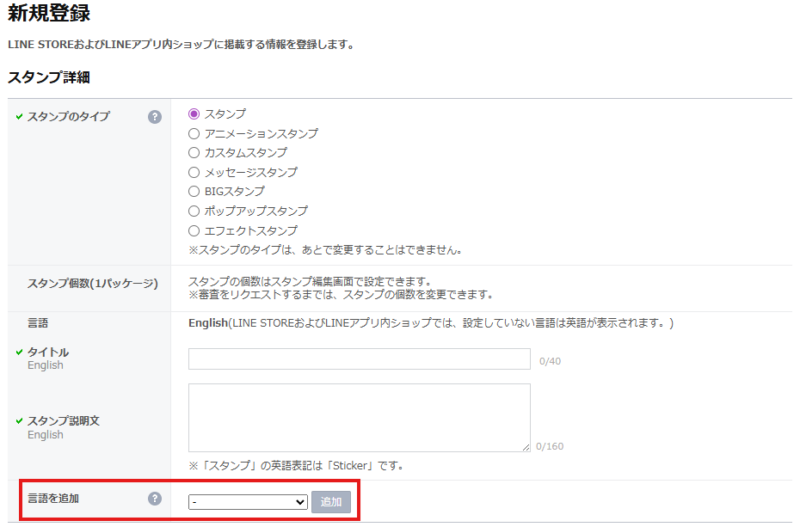The height and width of the screenshot is (527, 800).
Task: Select ポップアップスタンプ radio button
Action: pyautogui.click(x=194, y=211)
